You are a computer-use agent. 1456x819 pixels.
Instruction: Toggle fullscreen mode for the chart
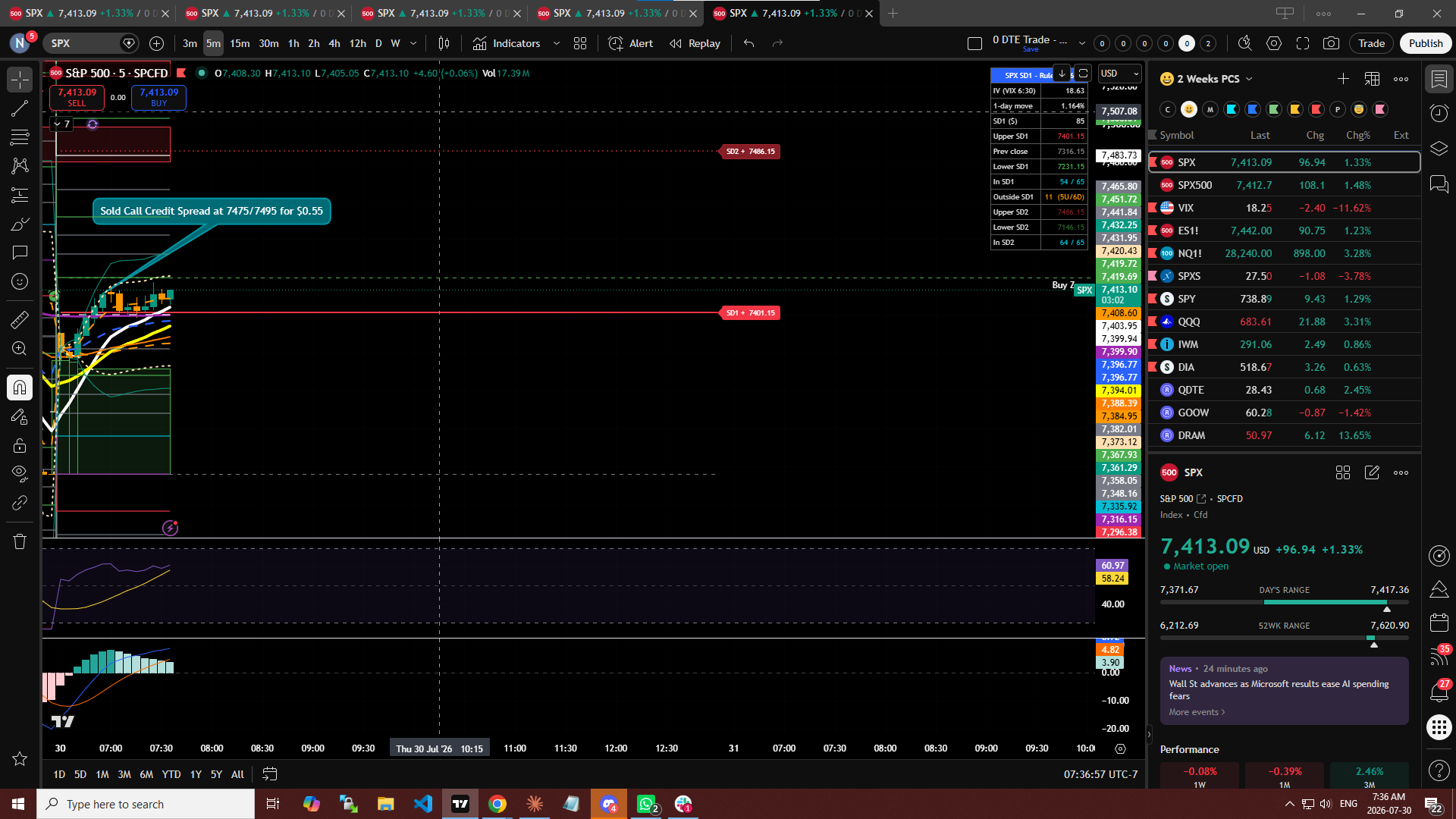point(1303,43)
